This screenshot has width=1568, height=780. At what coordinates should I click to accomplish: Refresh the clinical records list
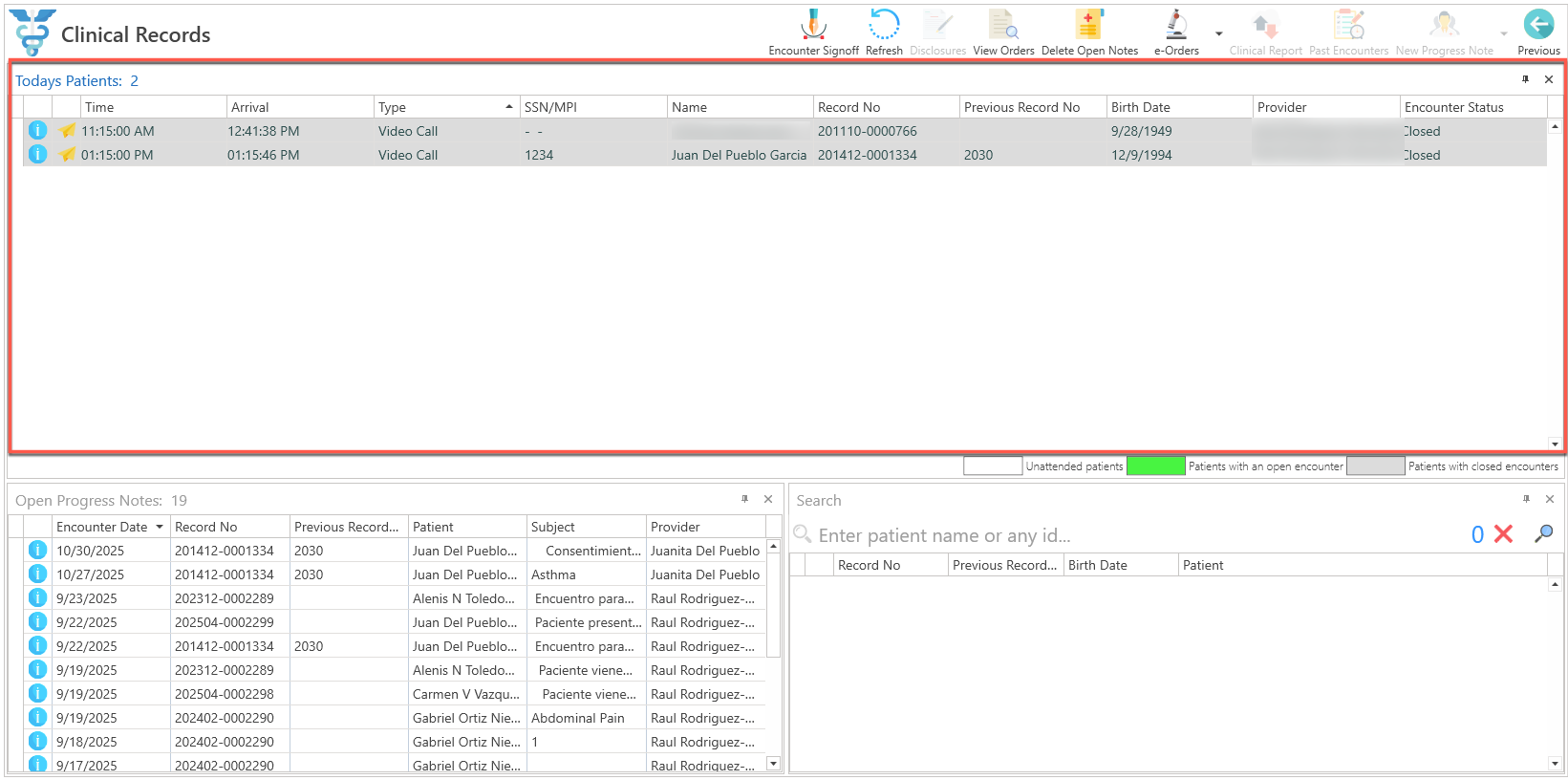(884, 32)
